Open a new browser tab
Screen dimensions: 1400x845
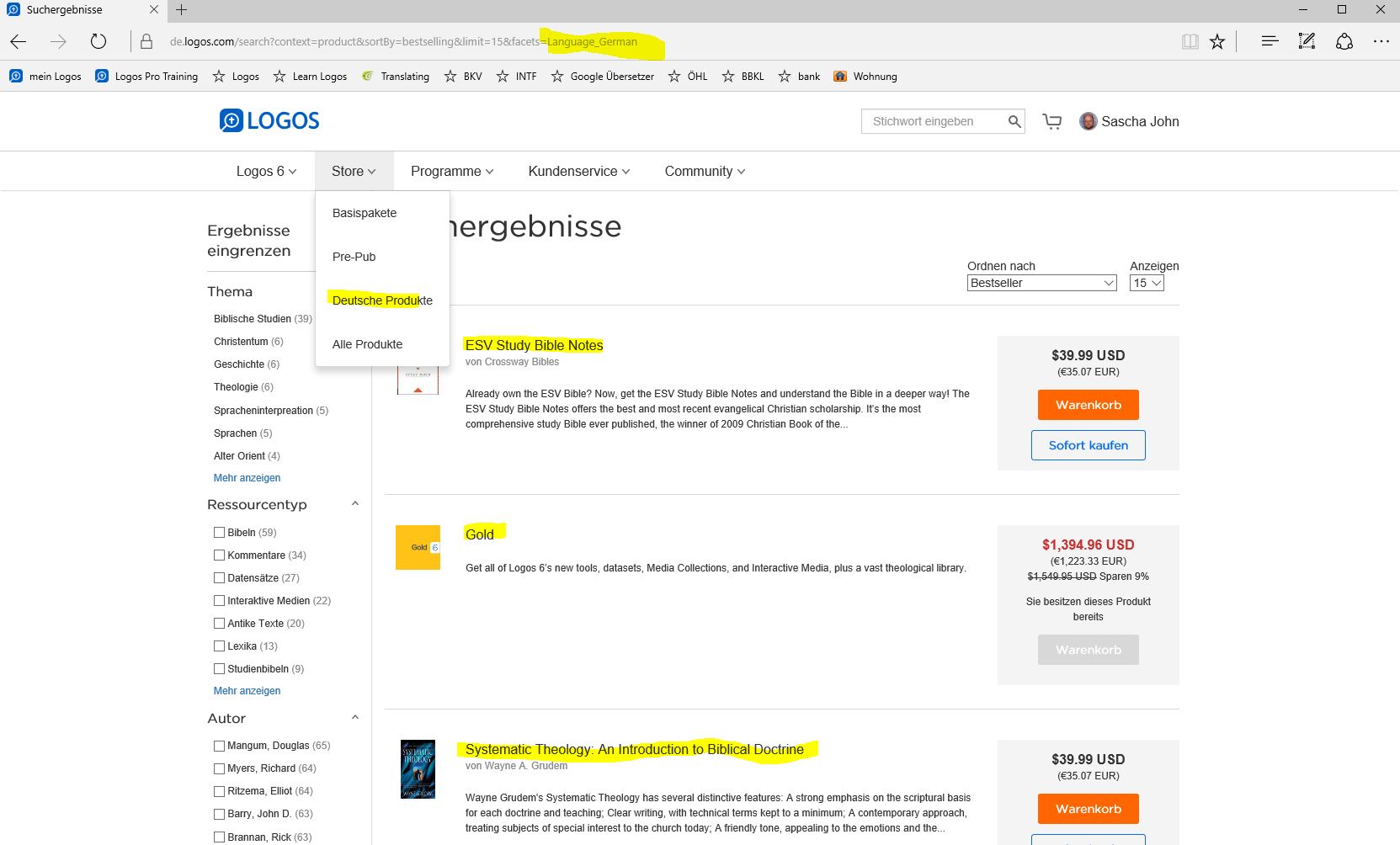click(x=181, y=10)
